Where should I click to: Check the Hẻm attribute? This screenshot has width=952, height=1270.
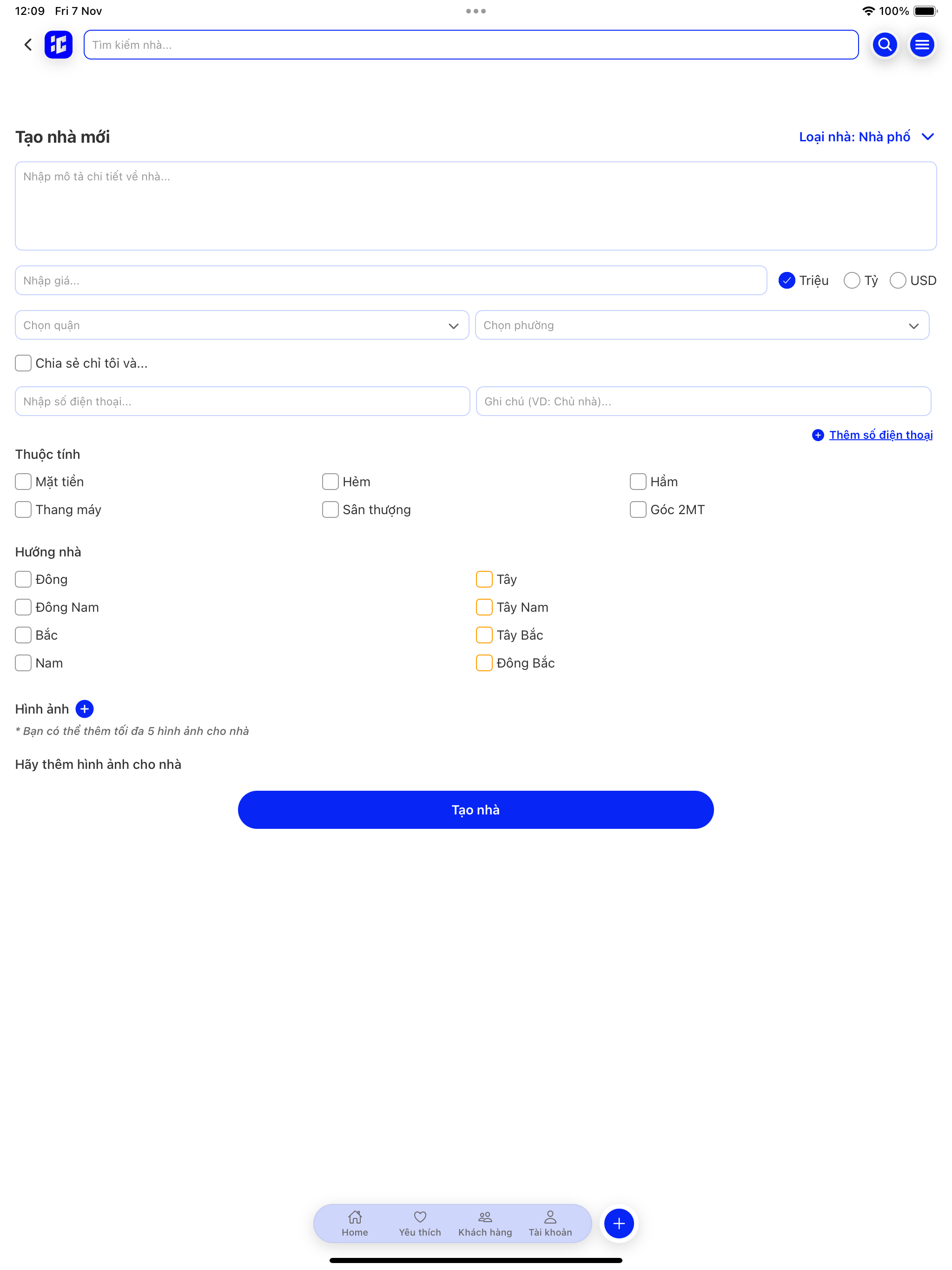click(330, 482)
